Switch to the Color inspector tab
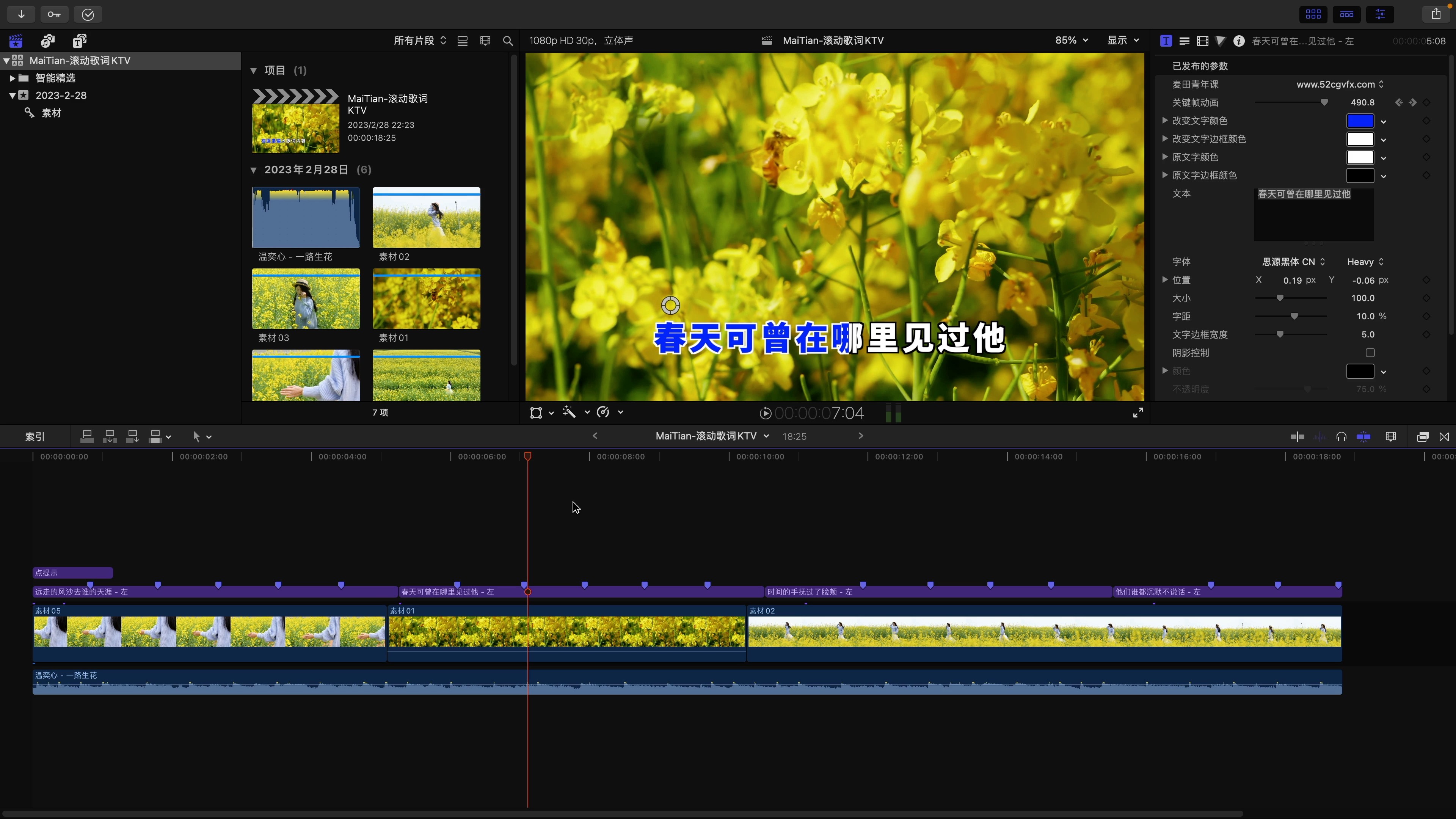1456x819 pixels. tap(1220, 41)
